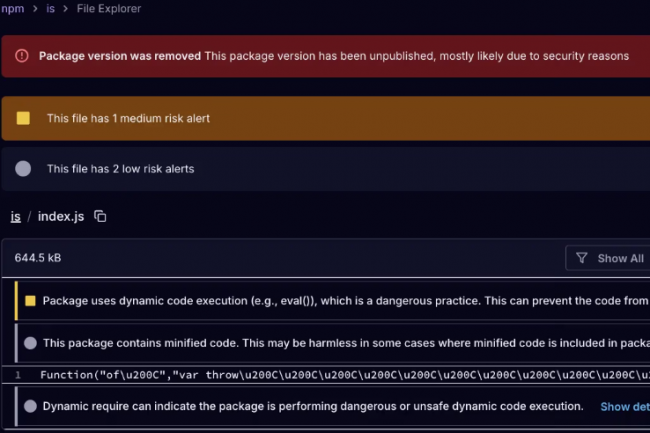This screenshot has height=433, width=650.
Task: Click line number 1 in code view
Action: pos(17,375)
